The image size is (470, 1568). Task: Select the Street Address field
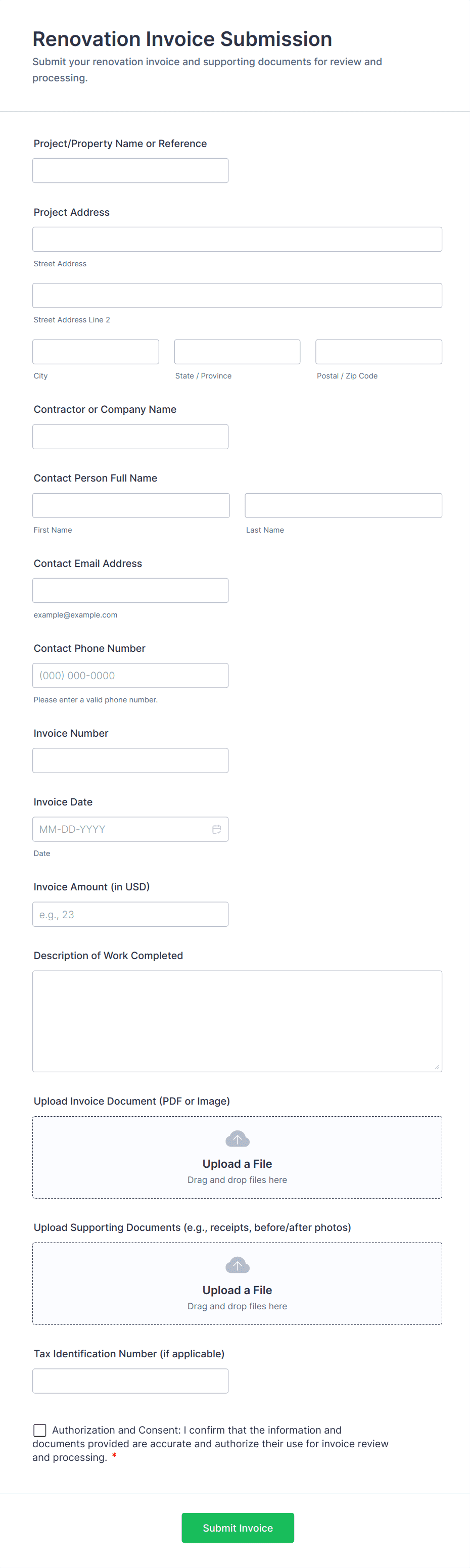pos(237,239)
